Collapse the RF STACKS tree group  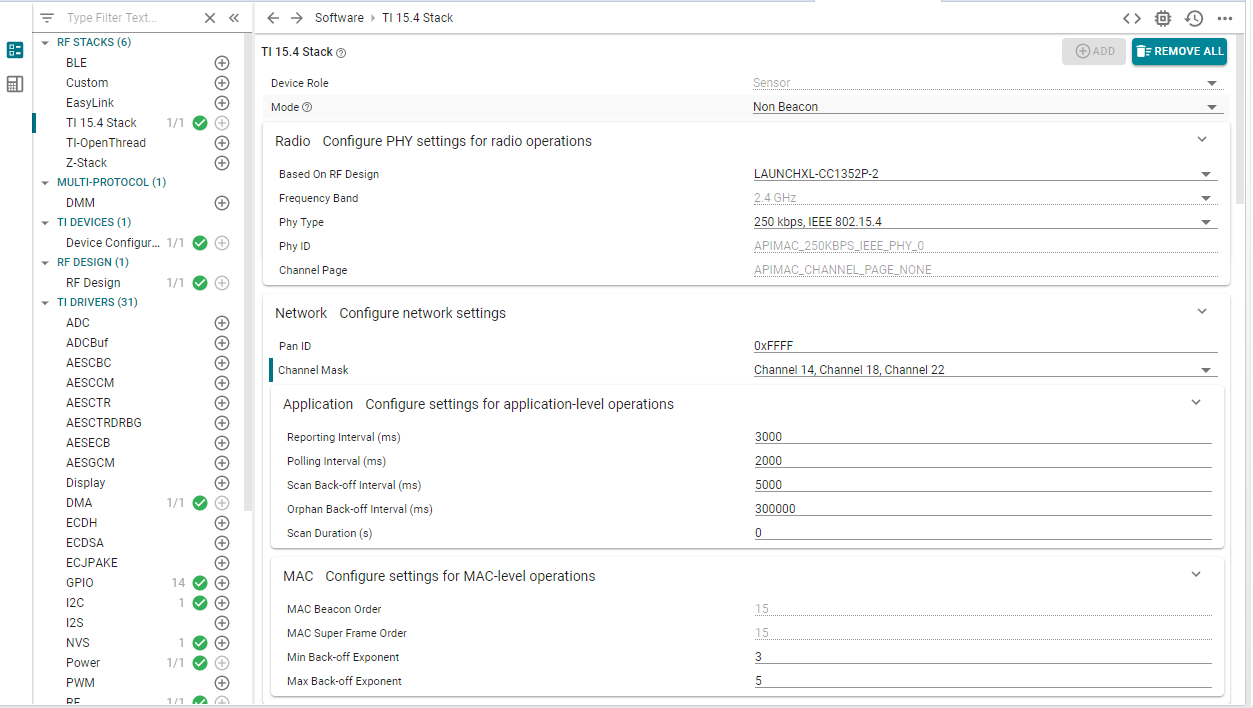45,43
